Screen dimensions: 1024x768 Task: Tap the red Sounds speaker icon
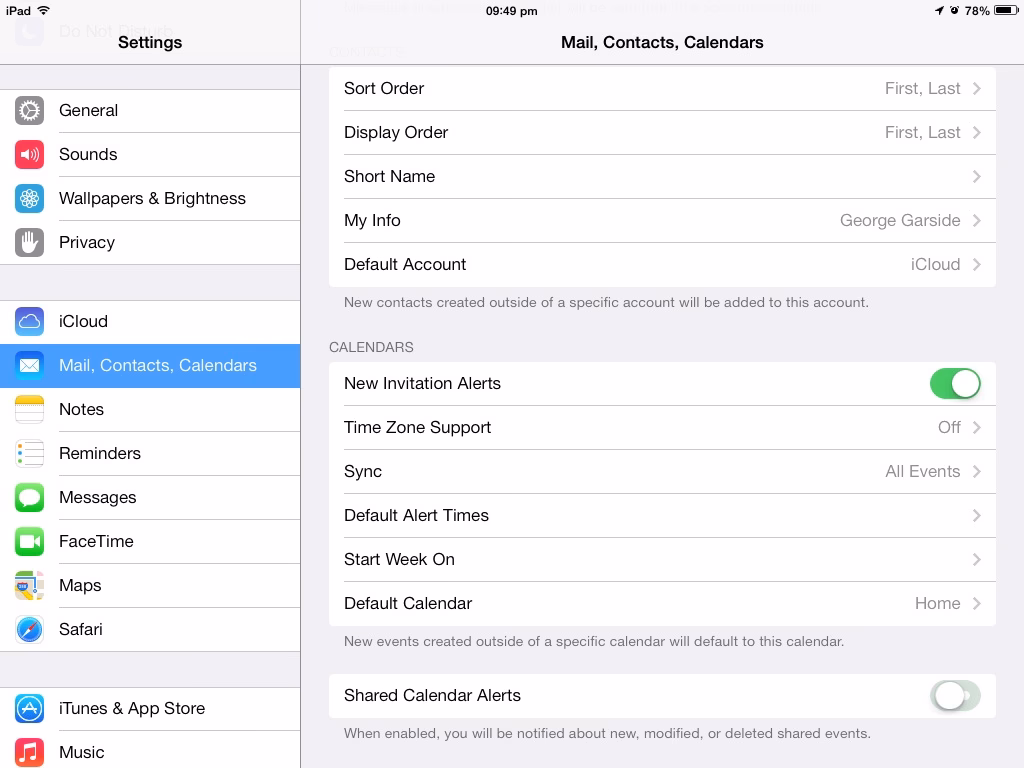[29, 154]
